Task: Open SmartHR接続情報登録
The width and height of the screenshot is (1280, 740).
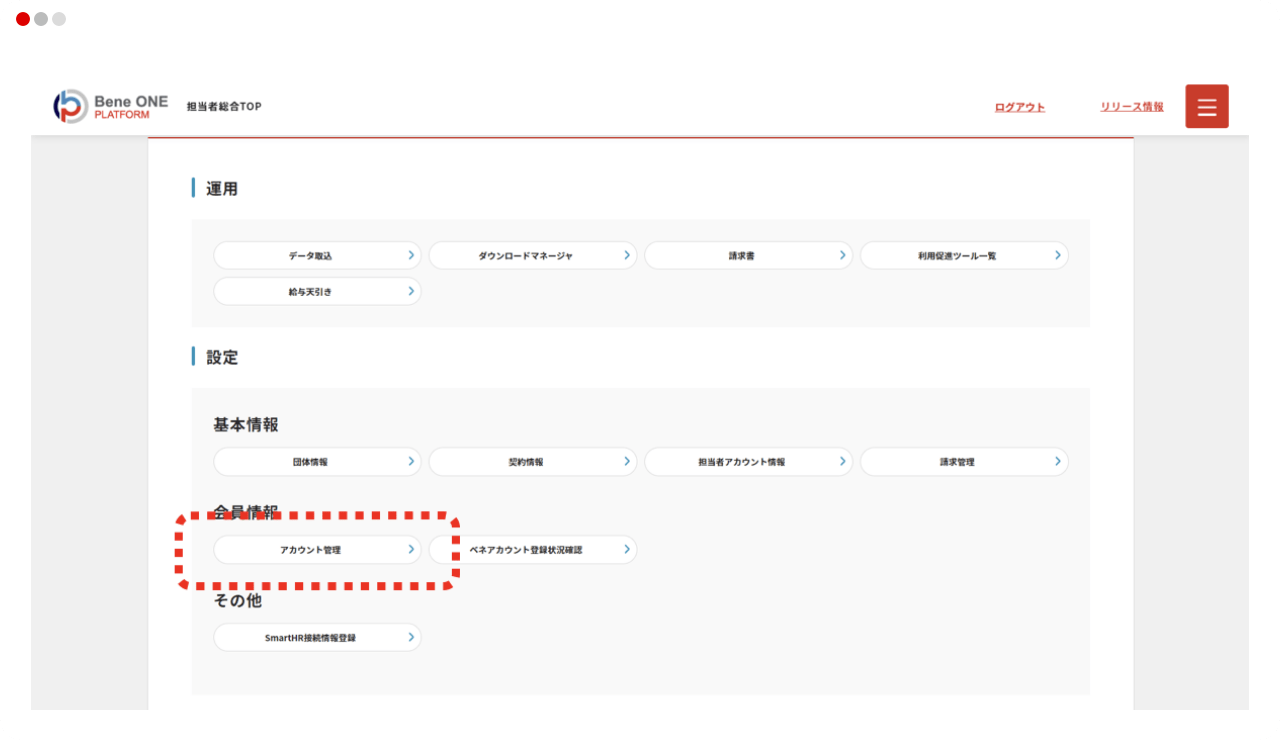Action: click(x=317, y=638)
